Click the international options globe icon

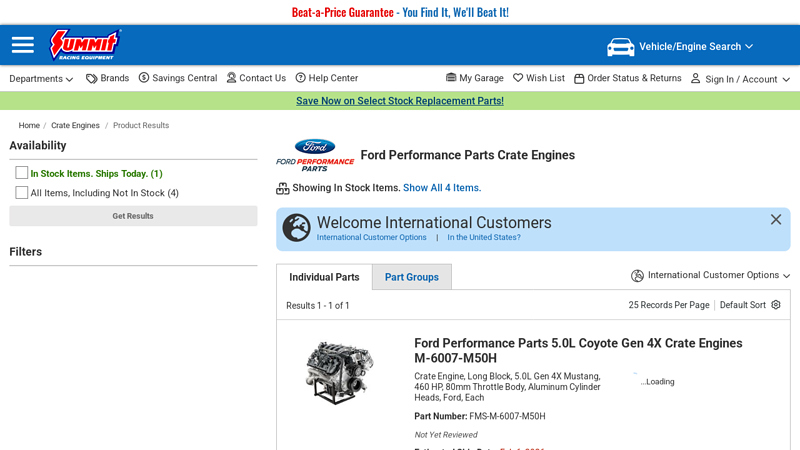pyautogui.click(x=637, y=276)
